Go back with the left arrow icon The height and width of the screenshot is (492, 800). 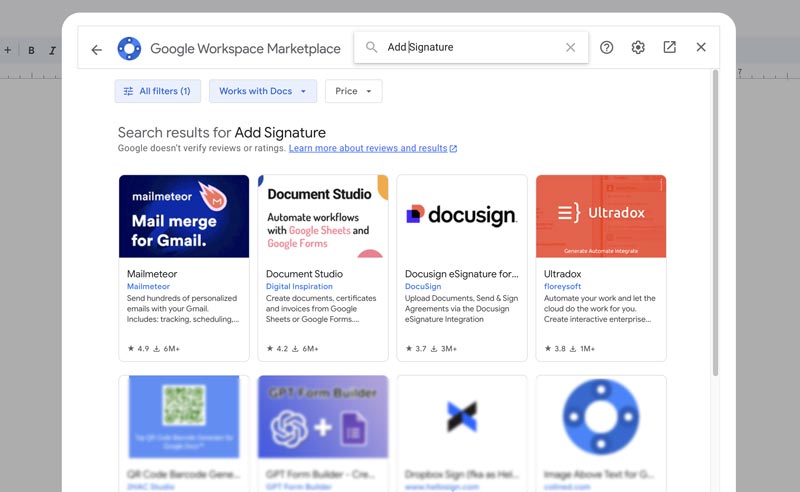(x=96, y=50)
